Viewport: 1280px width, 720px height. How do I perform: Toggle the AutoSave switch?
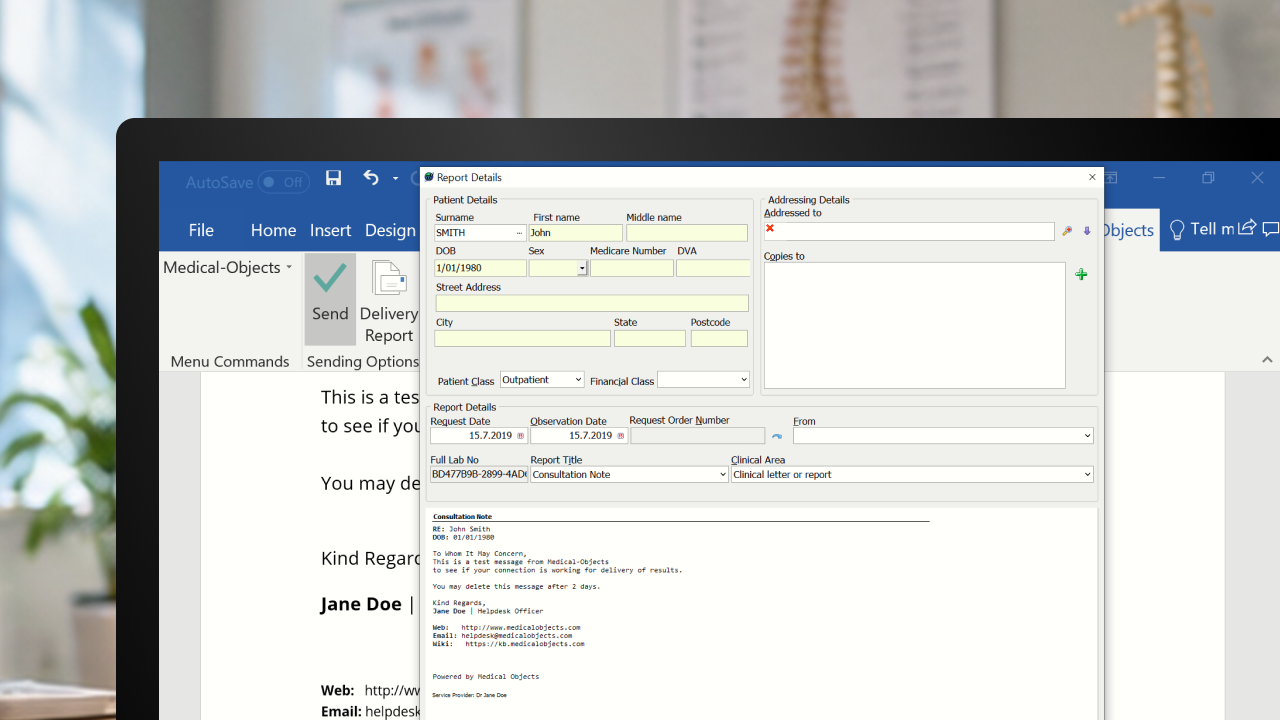pos(283,182)
